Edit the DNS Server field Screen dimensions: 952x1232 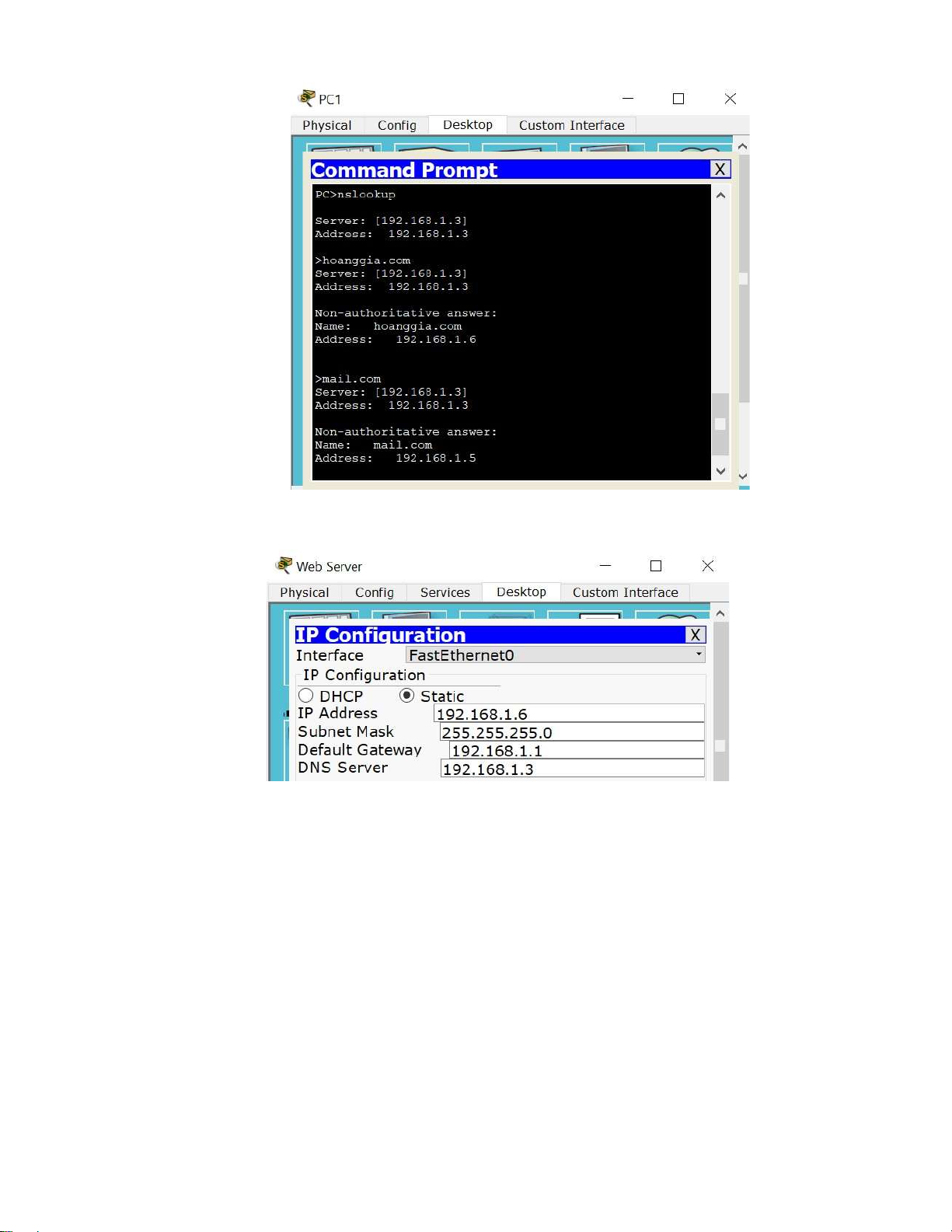click(571, 770)
